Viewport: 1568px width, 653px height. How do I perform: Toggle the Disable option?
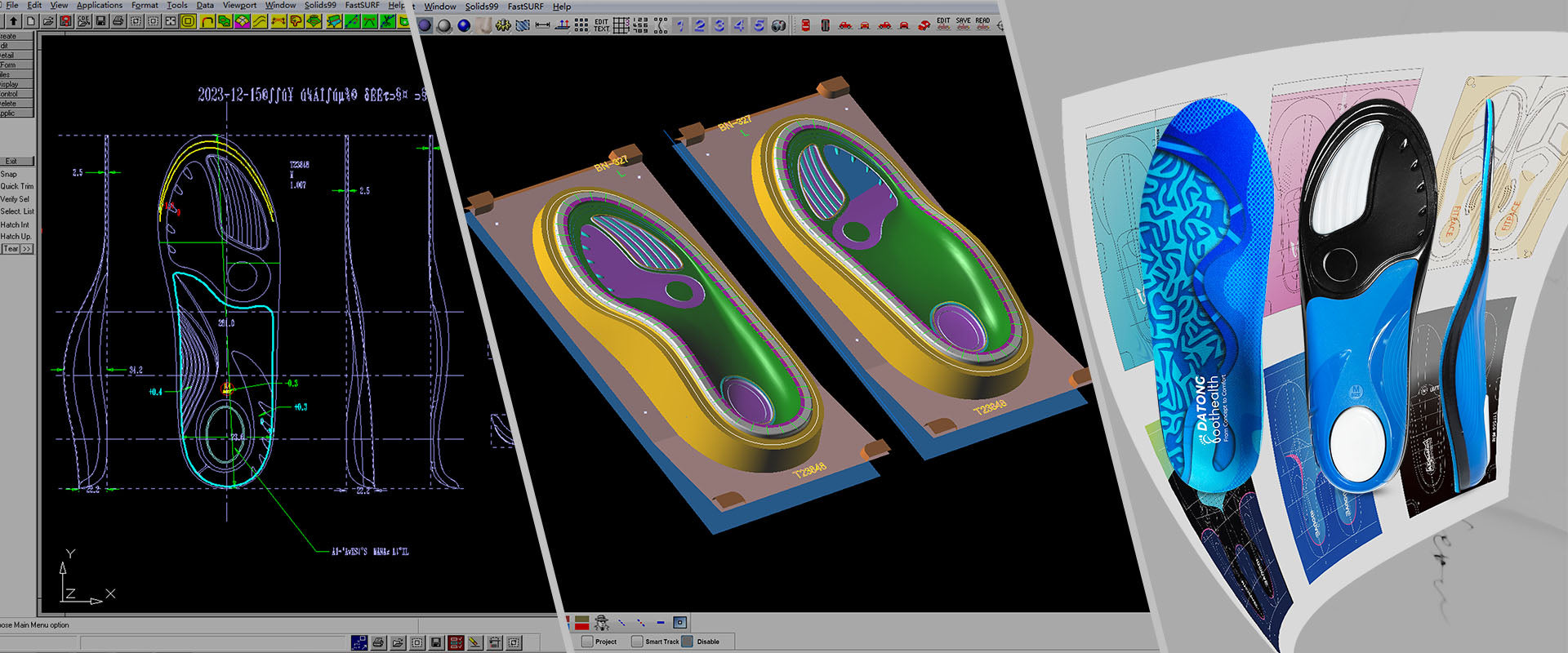coord(688,642)
